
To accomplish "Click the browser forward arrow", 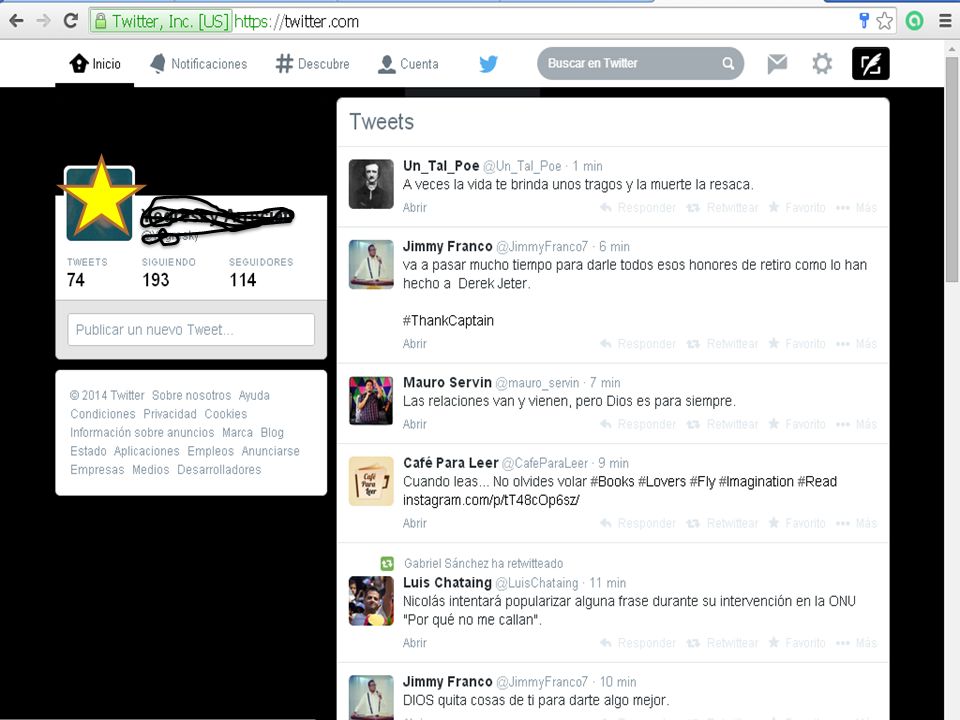I will click(x=43, y=21).
